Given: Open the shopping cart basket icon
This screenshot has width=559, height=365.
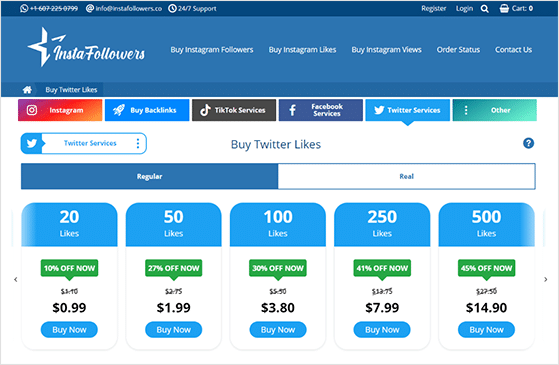Looking at the screenshot, I should [504, 8].
